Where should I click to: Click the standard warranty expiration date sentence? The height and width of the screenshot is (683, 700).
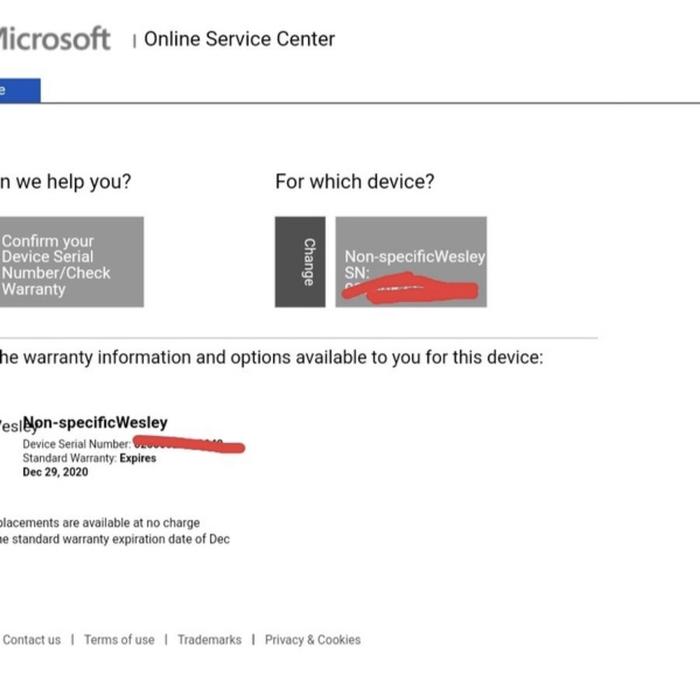pyautogui.click(x=114, y=539)
